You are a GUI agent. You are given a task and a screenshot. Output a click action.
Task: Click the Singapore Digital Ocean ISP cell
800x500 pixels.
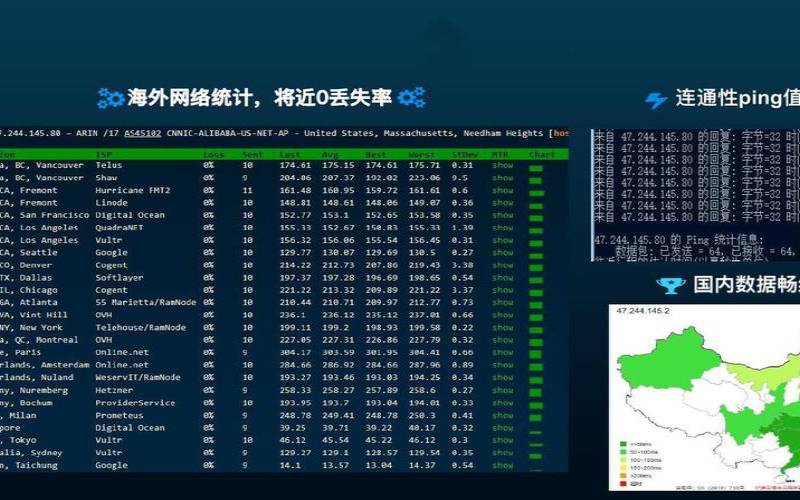(130, 428)
